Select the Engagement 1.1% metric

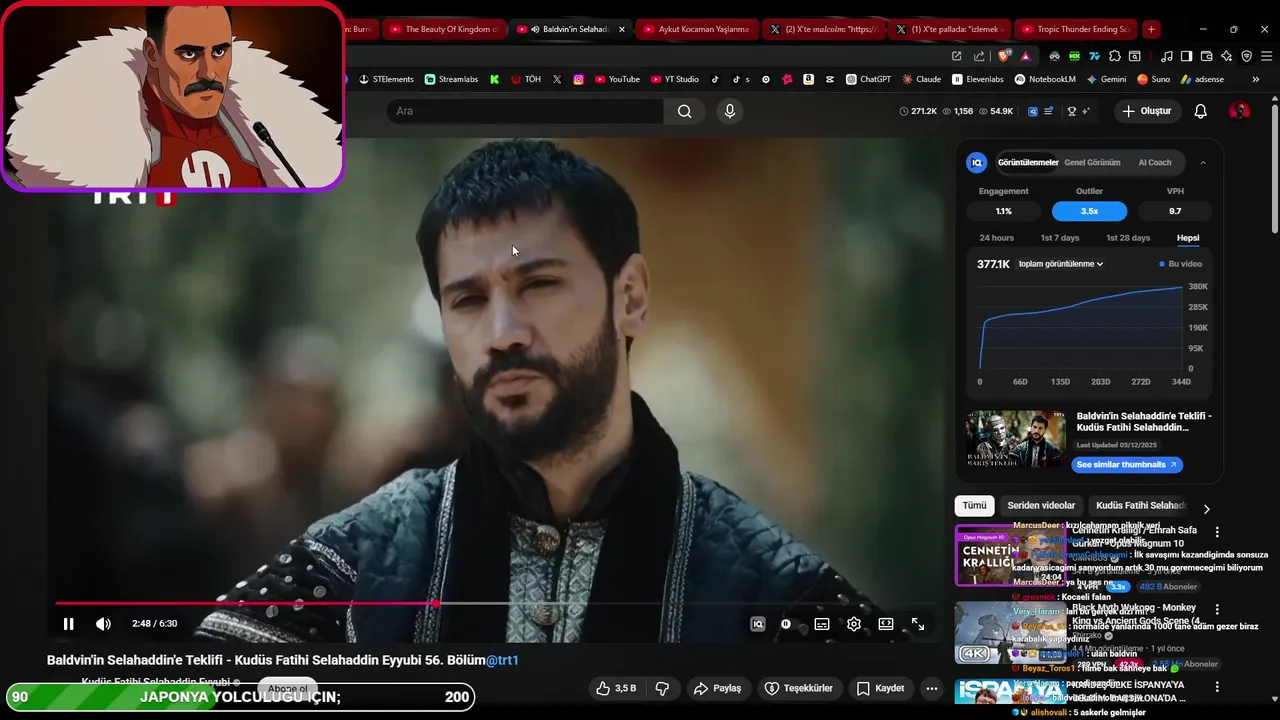pos(1003,211)
